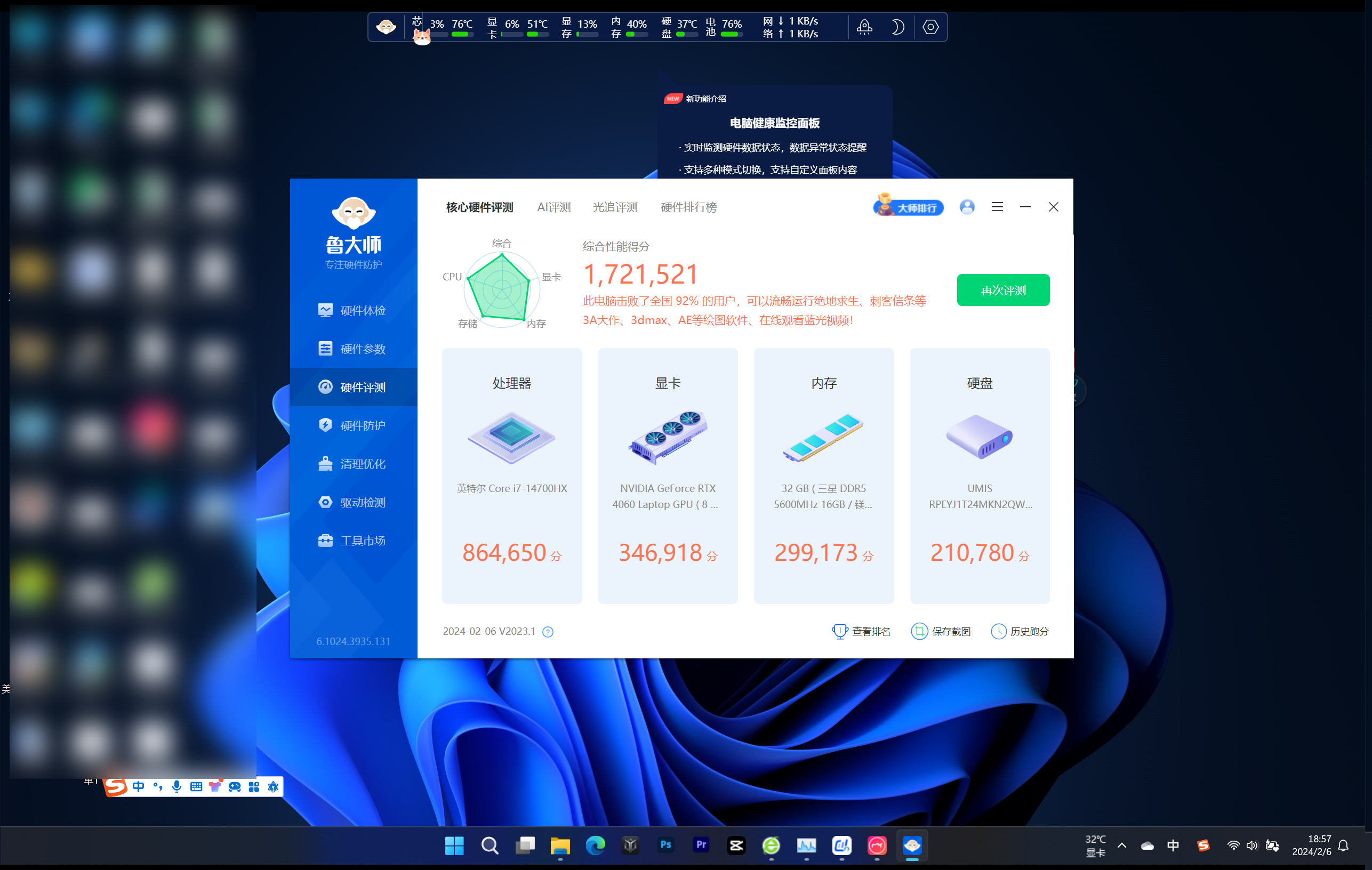Open the 处理器 score card
The image size is (1372, 870).
click(512, 476)
